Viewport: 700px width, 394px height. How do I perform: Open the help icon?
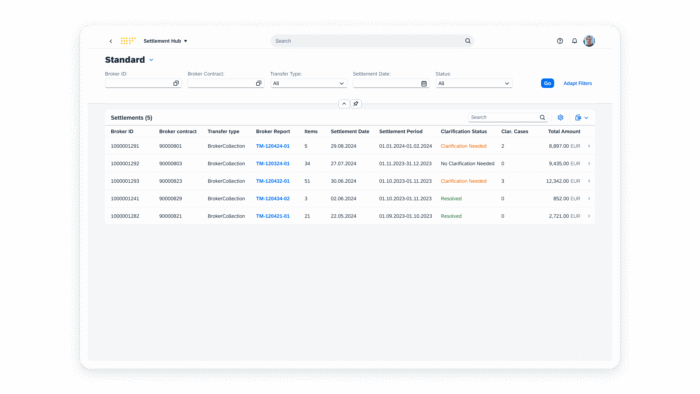560,41
